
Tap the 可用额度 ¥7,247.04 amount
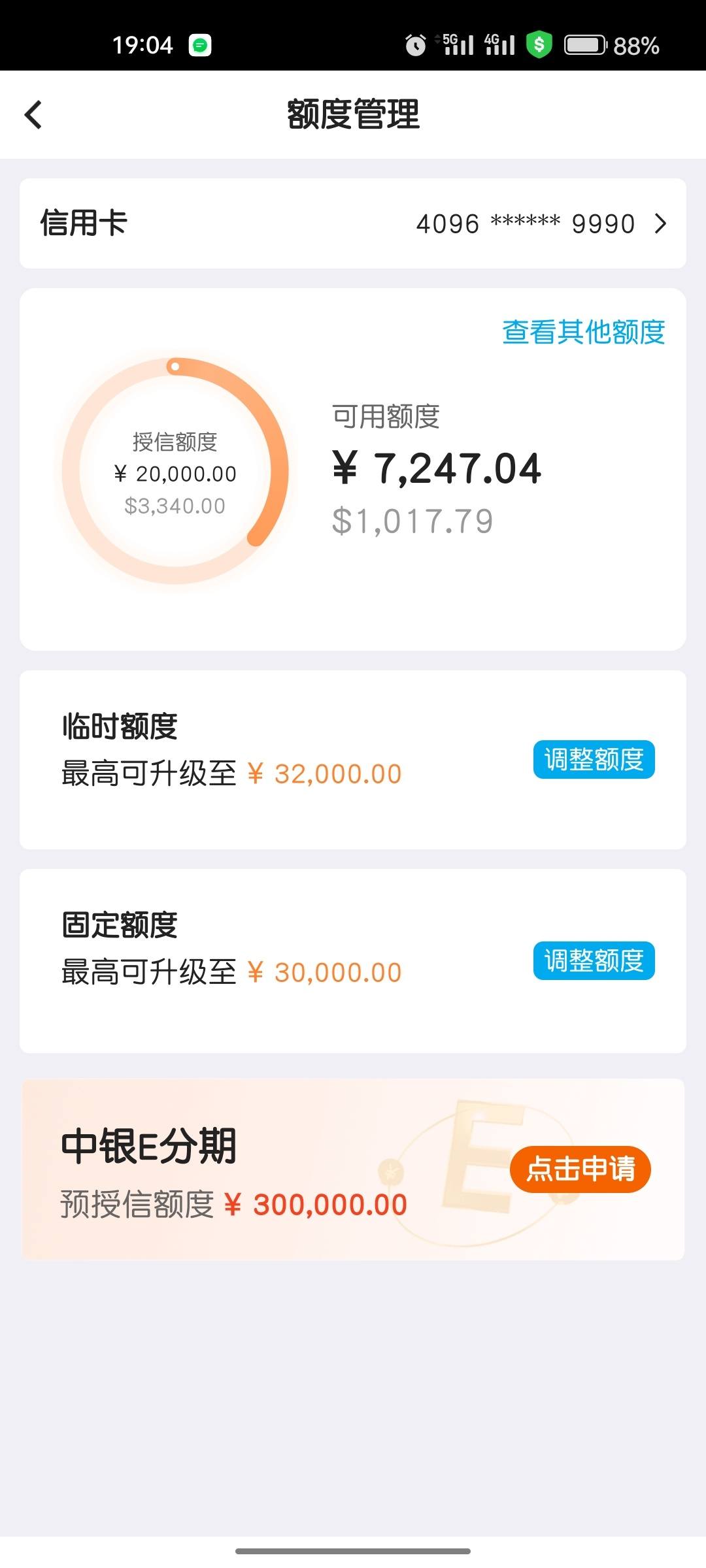tap(437, 468)
